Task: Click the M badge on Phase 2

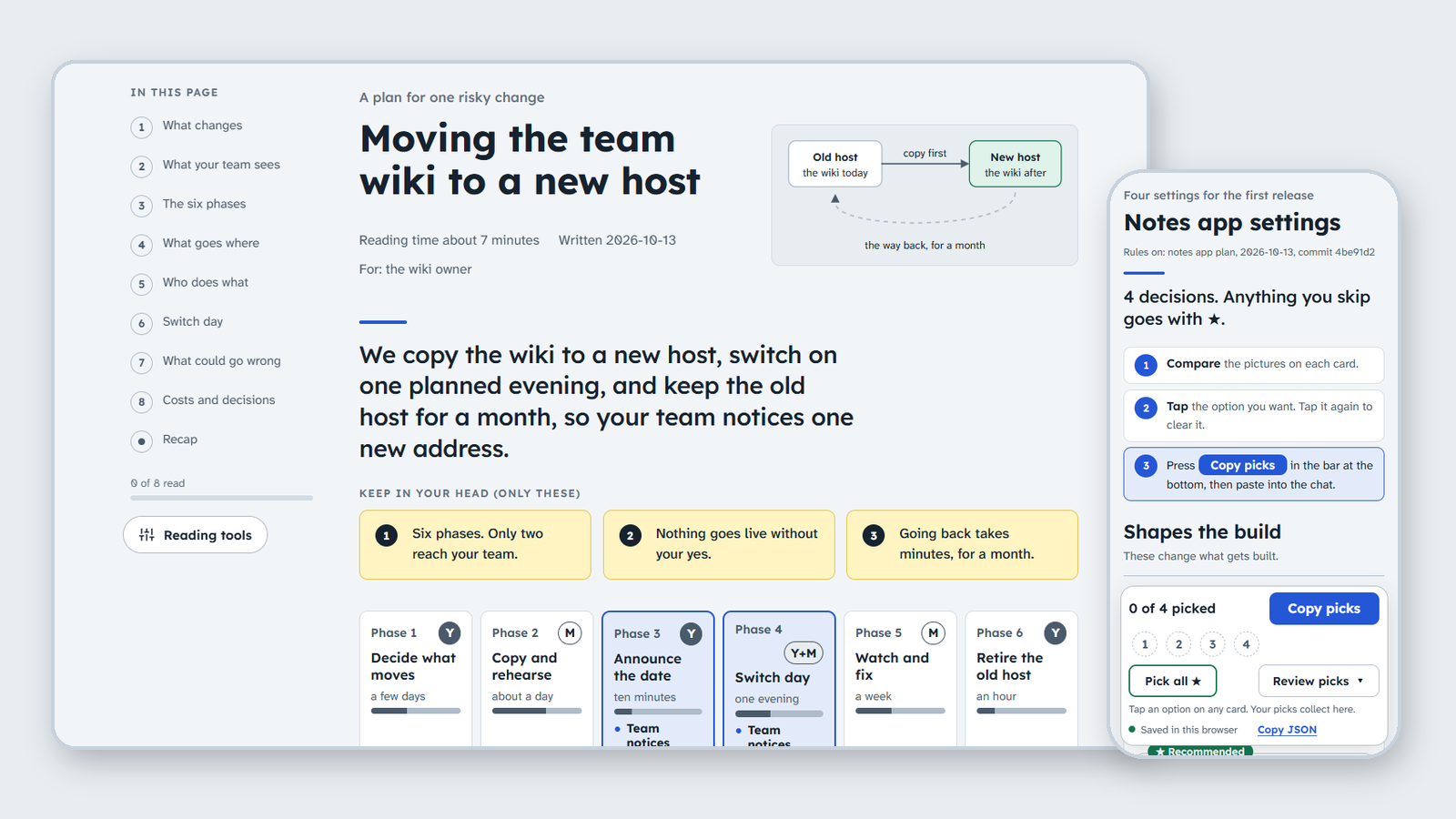Action: tap(570, 632)
